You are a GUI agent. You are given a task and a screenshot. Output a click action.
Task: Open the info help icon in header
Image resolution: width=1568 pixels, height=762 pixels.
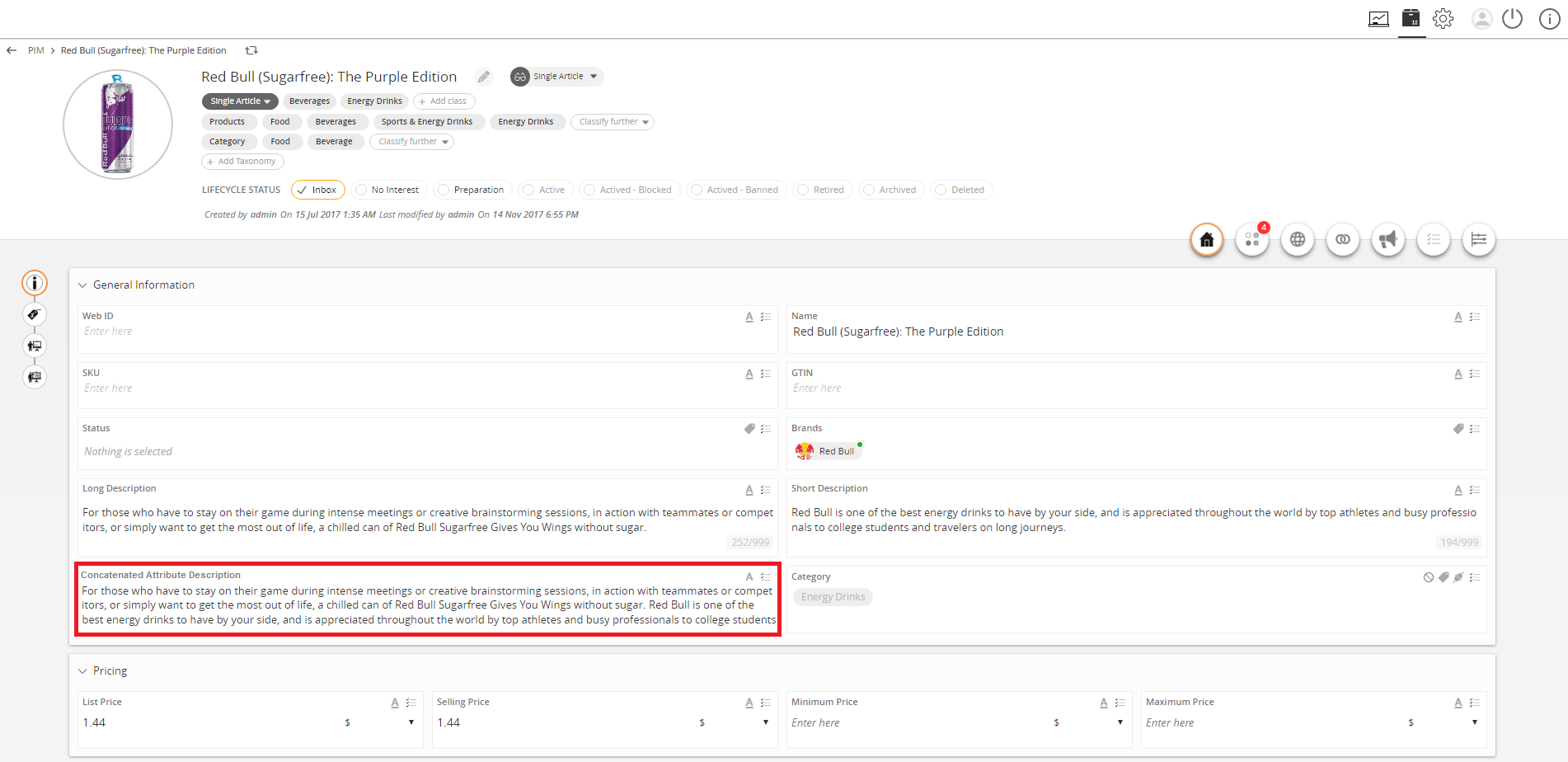click(1549, 18)
